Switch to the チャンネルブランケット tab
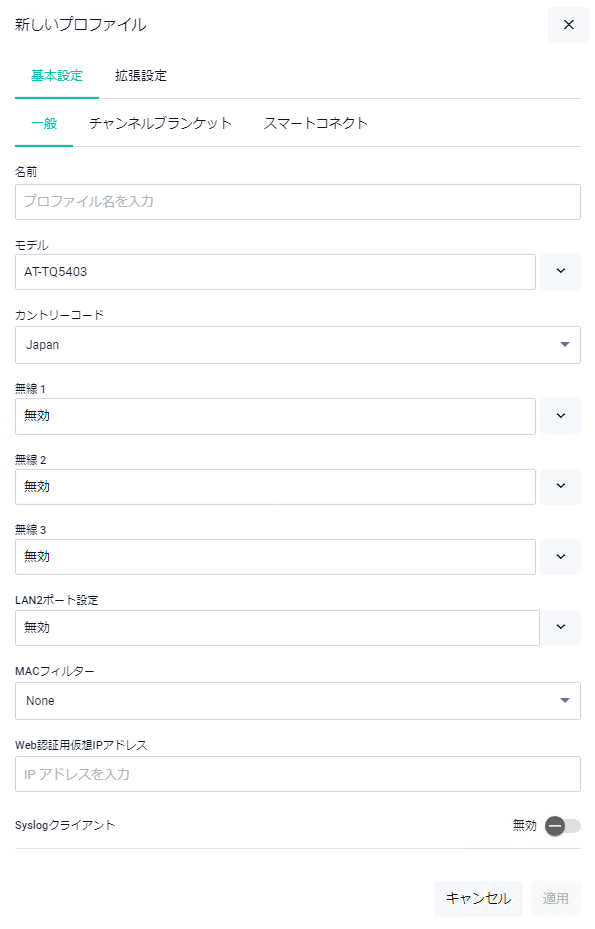The image size is (595, 929). coord(160,123)
